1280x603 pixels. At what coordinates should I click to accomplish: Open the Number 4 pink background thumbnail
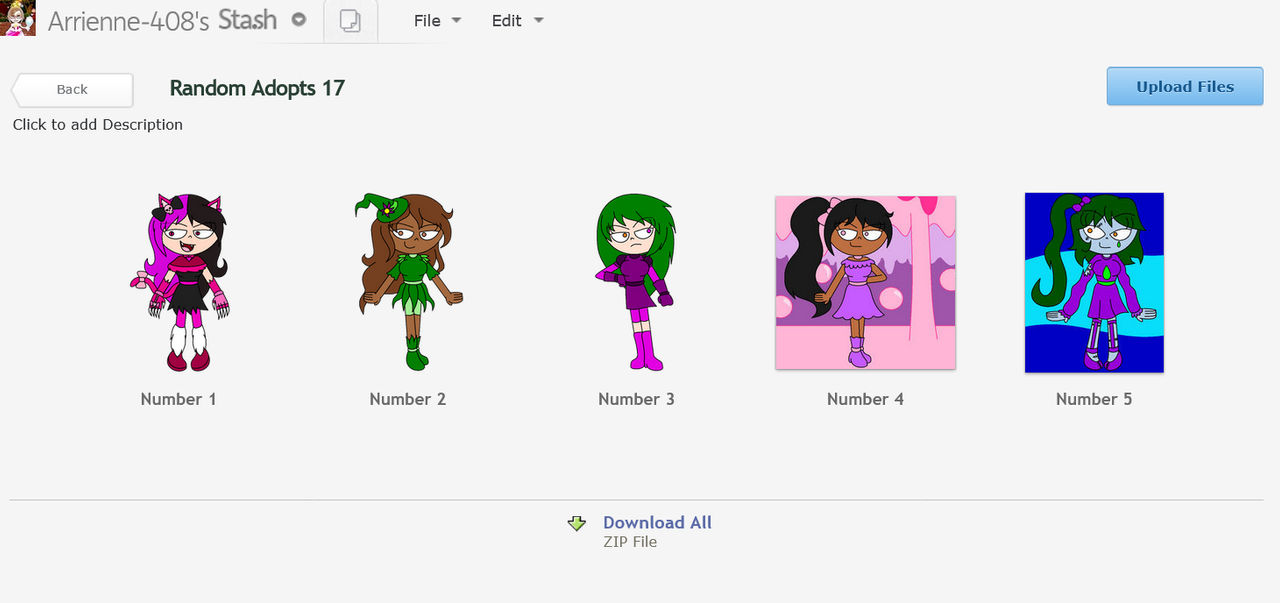[865, 283]
